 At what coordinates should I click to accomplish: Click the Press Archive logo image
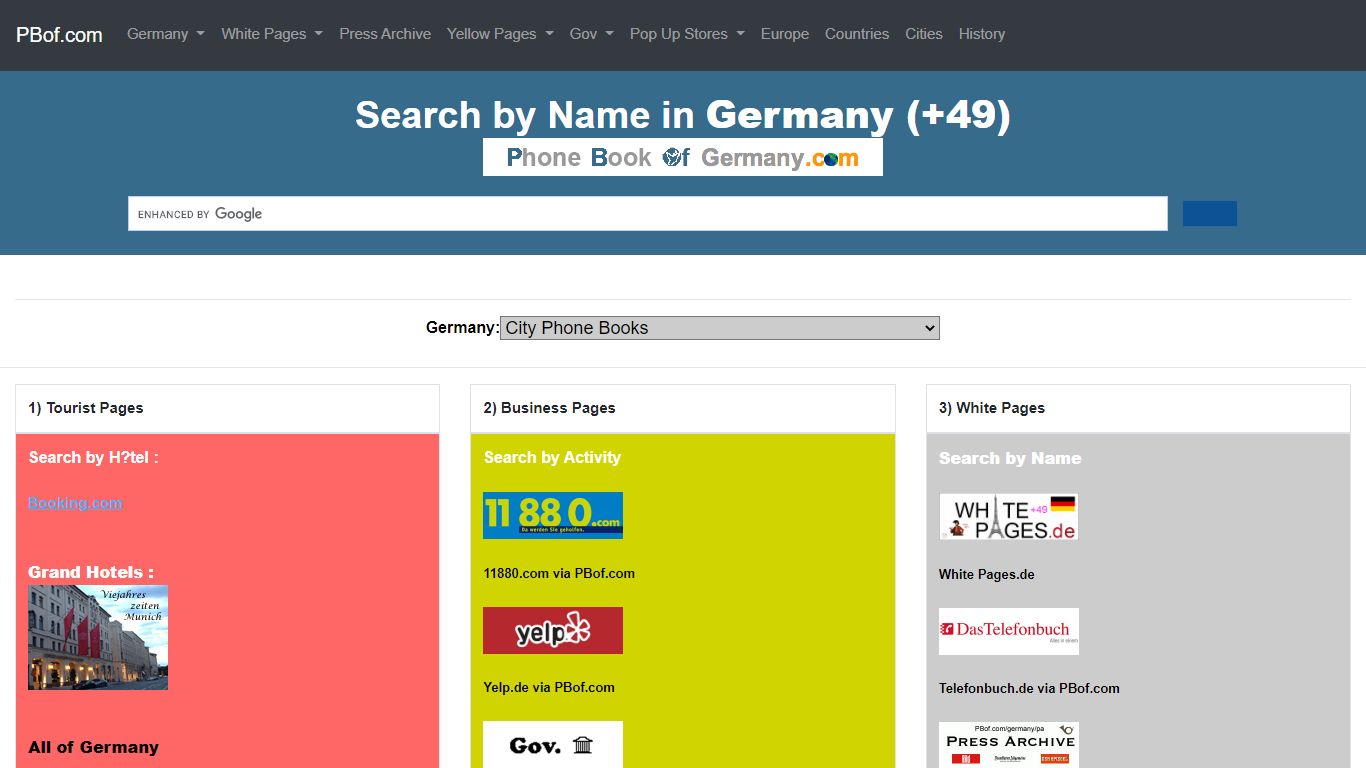pyautogui.click(x=1009, y=745)
